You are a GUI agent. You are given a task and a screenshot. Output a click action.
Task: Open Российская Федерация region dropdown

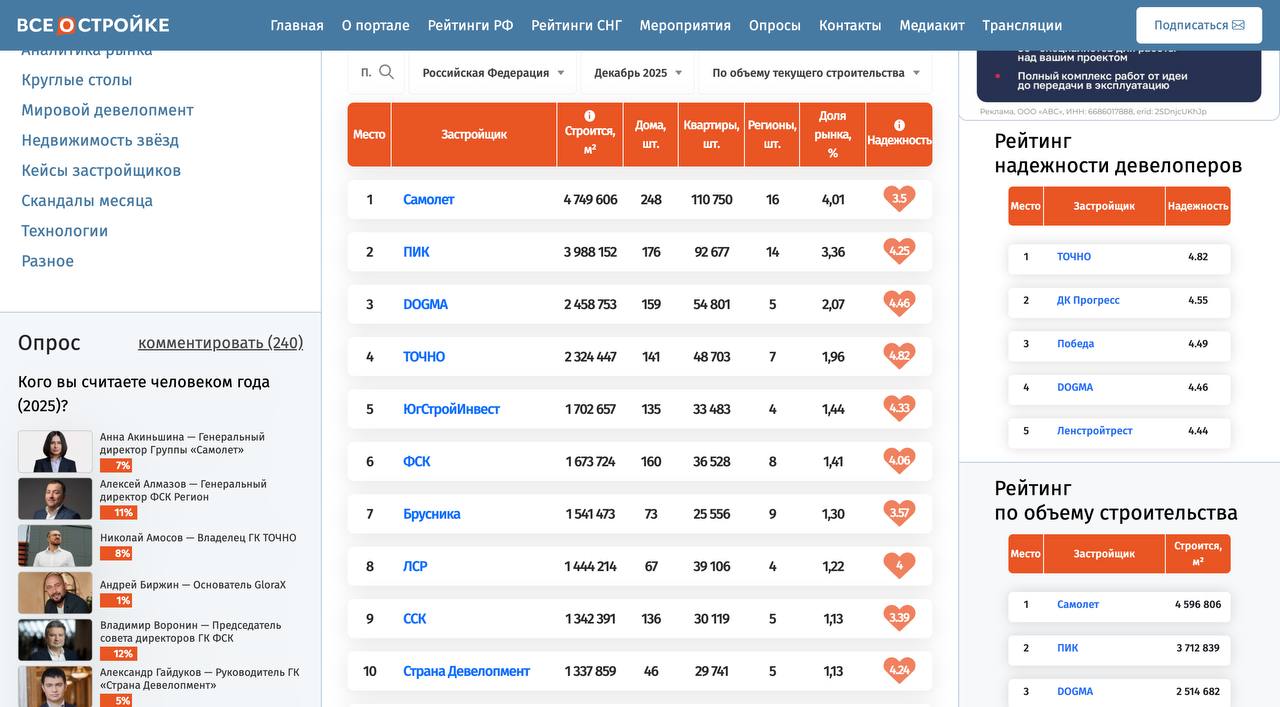[x=493, y=73]
